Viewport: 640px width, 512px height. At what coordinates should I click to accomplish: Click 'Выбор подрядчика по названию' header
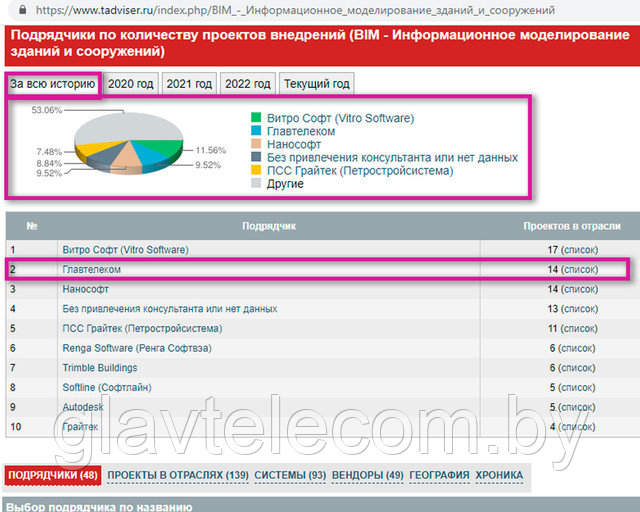99,507
